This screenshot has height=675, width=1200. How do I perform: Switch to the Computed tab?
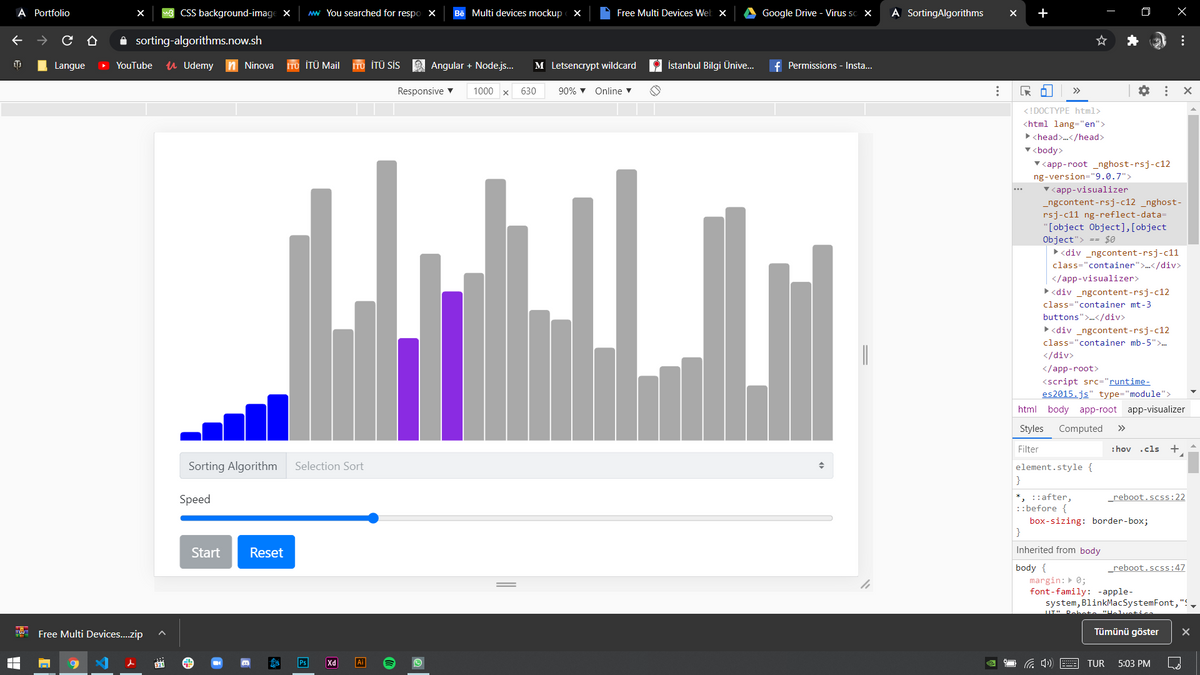point(1080,428)
